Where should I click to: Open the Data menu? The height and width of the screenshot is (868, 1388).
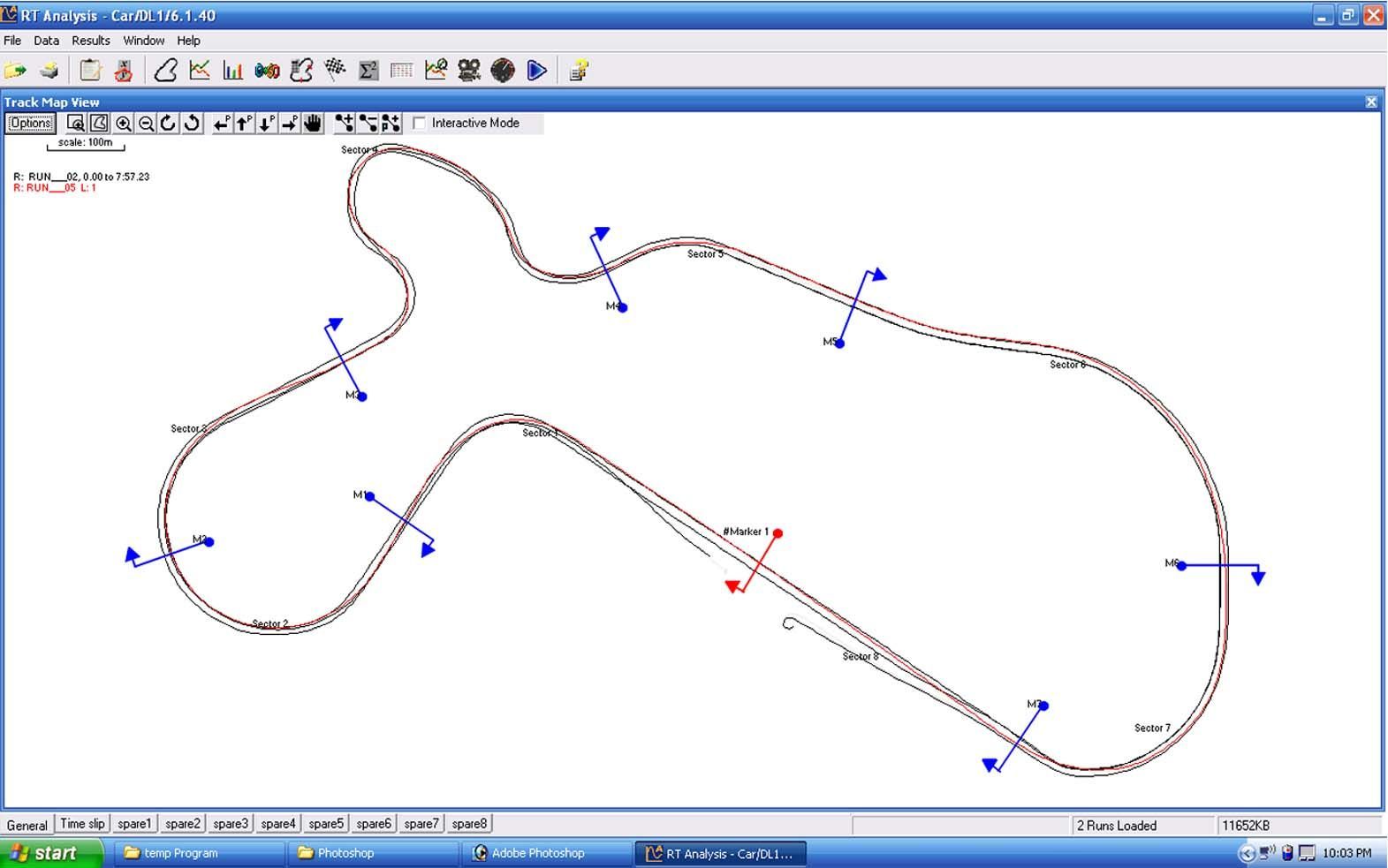click(x=46, y=41)
